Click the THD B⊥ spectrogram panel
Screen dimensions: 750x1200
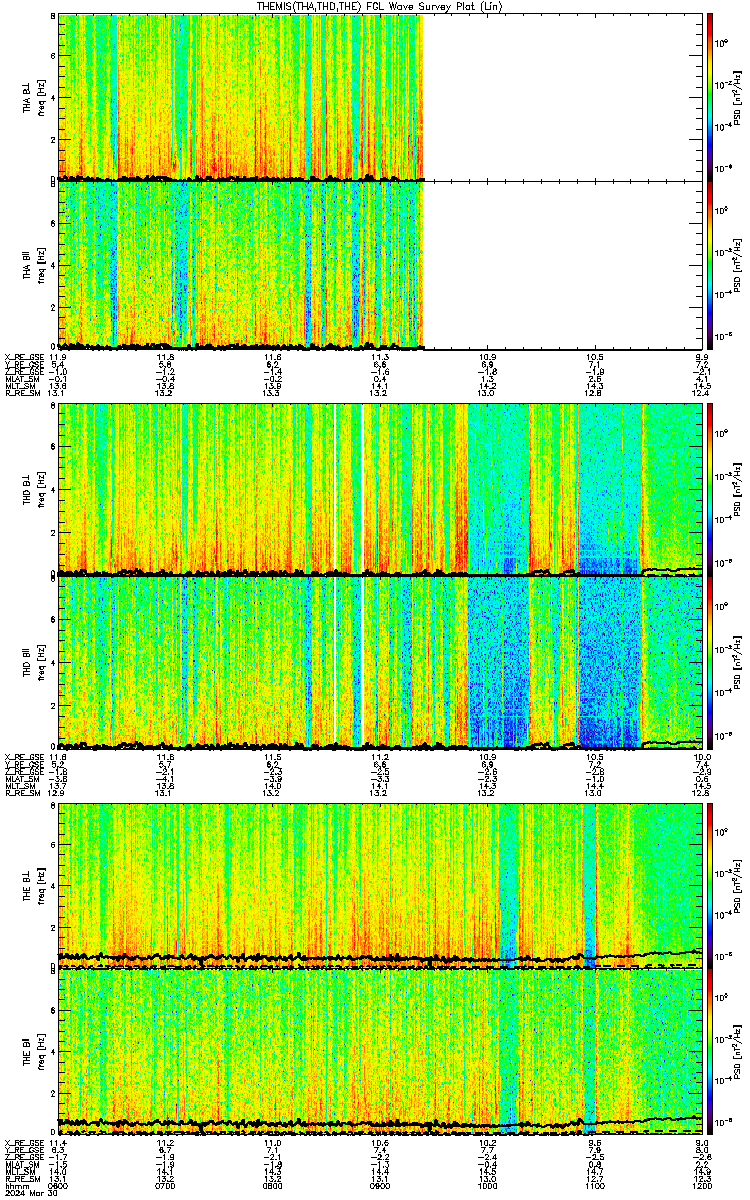click(x=379, y=490)
